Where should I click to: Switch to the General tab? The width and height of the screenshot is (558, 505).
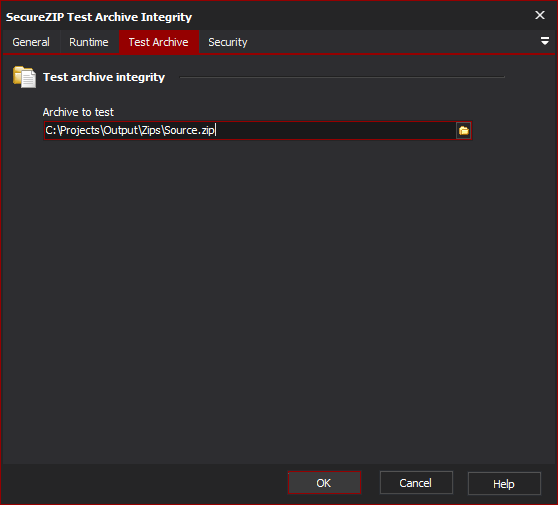(x=31, y=42)
